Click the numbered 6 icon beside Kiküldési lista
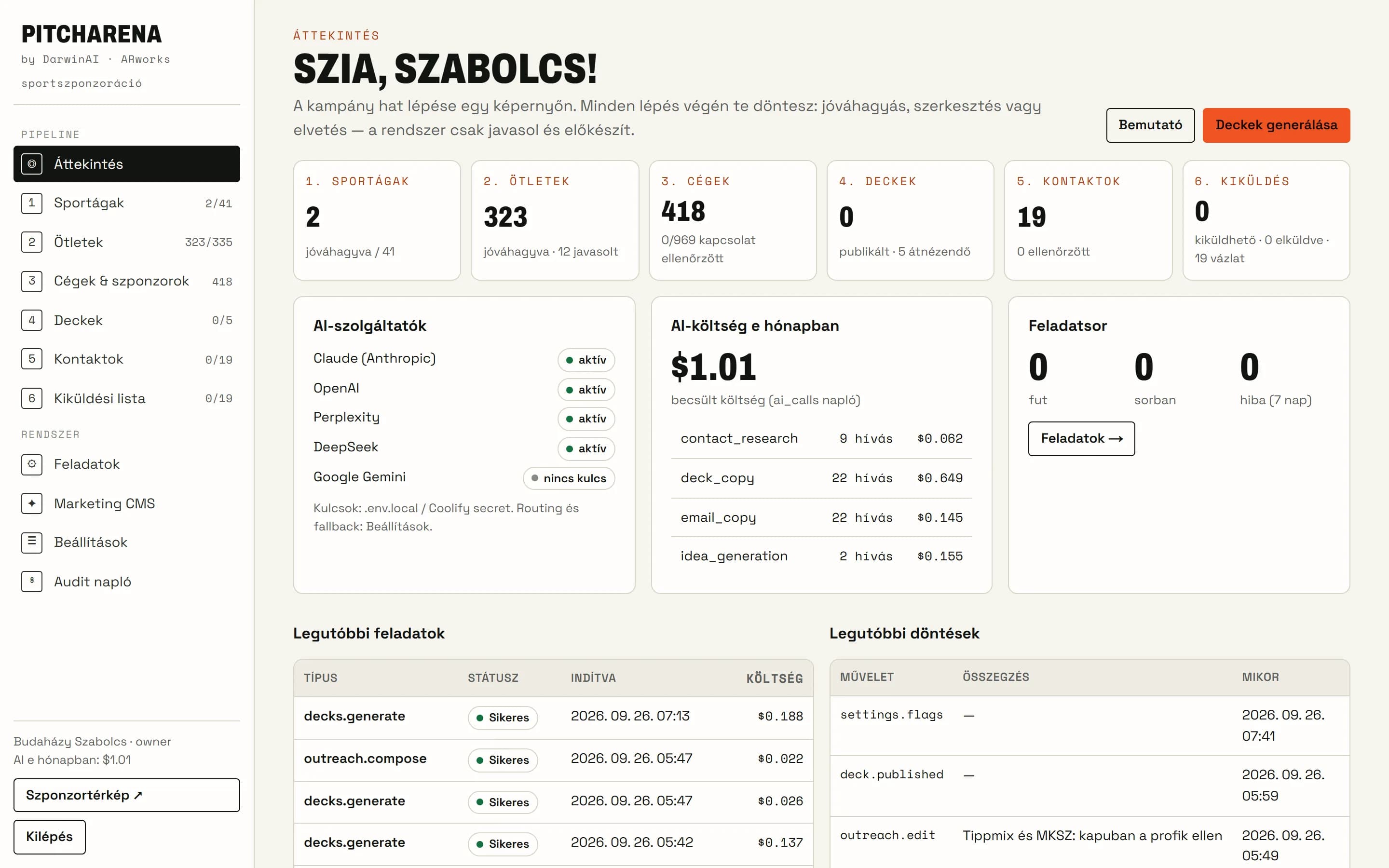 tap(31, 398)
